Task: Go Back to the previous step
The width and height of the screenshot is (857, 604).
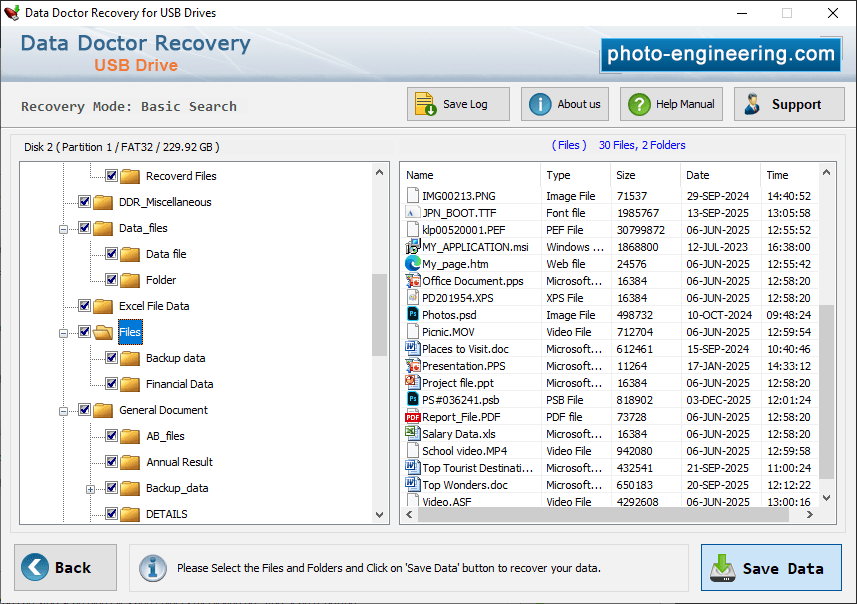Action: click(x=66, y=567)
